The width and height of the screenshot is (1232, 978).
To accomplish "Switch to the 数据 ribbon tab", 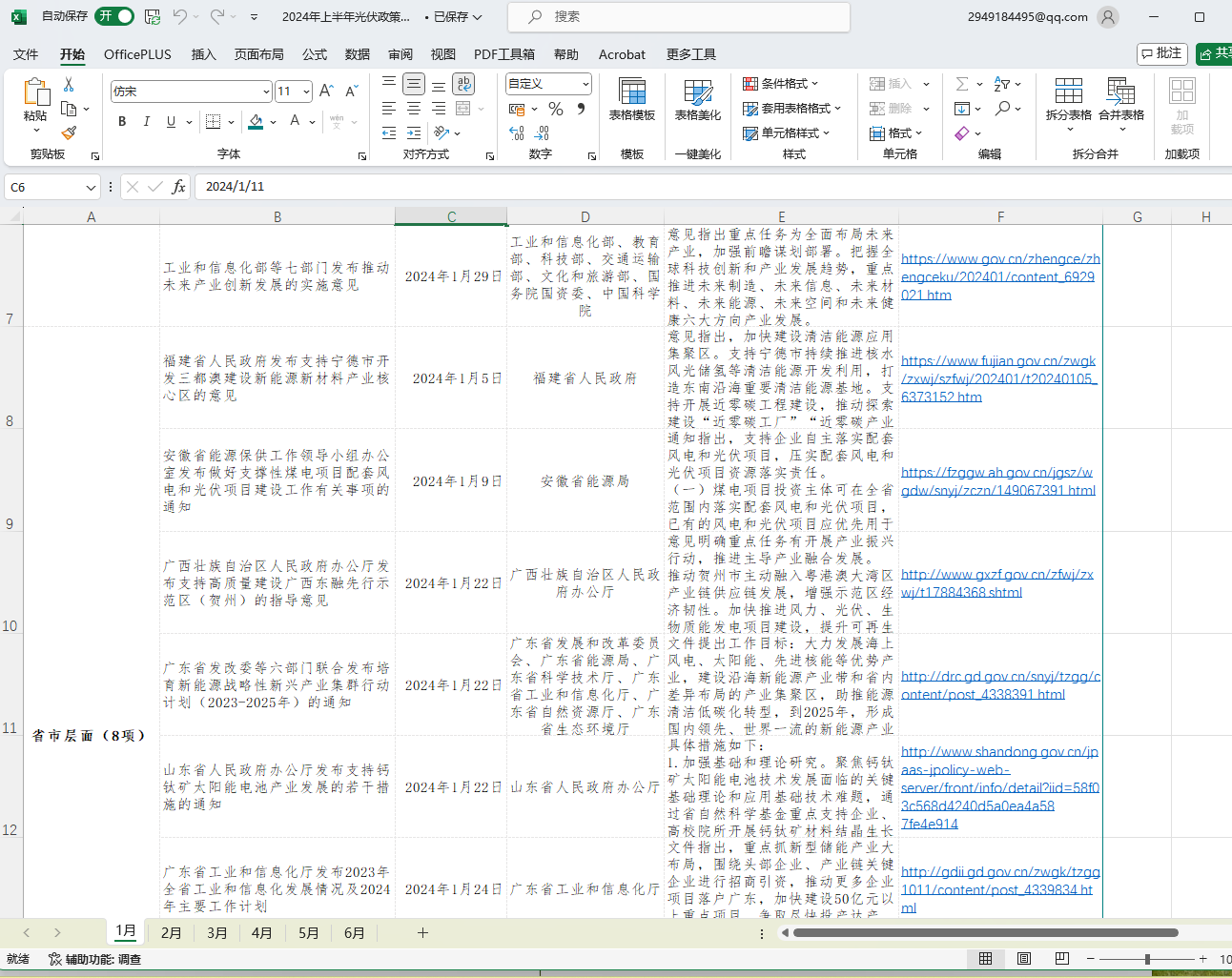I will pos(358,54).
